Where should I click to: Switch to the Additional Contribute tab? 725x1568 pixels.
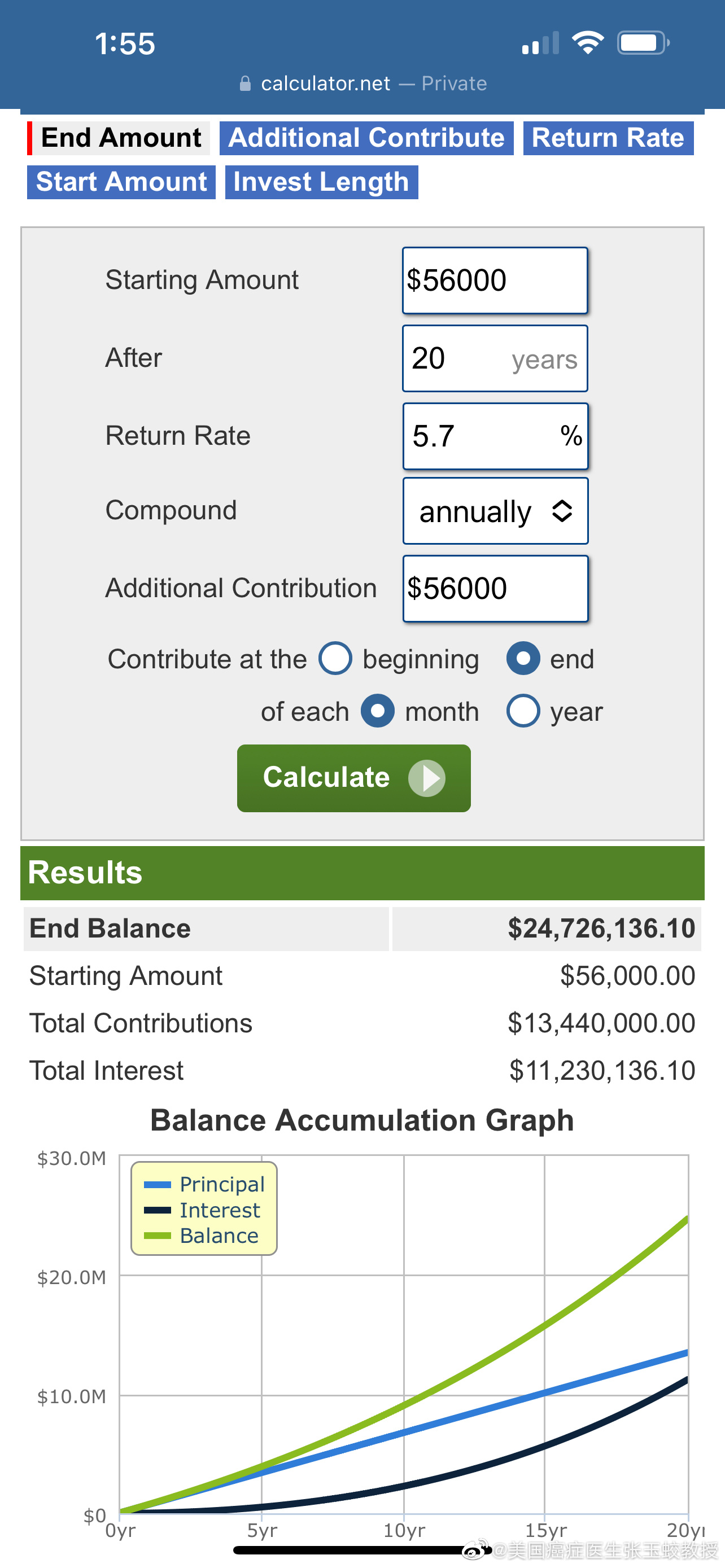click(366, 138)
